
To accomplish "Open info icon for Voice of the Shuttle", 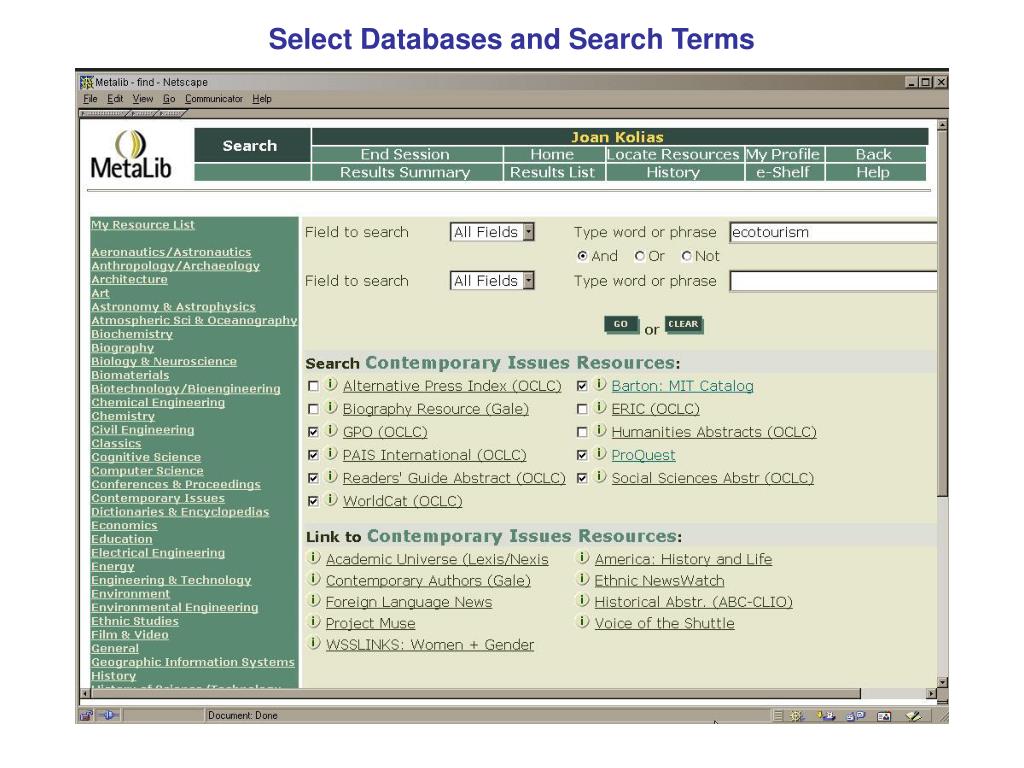I will point(583,622).
